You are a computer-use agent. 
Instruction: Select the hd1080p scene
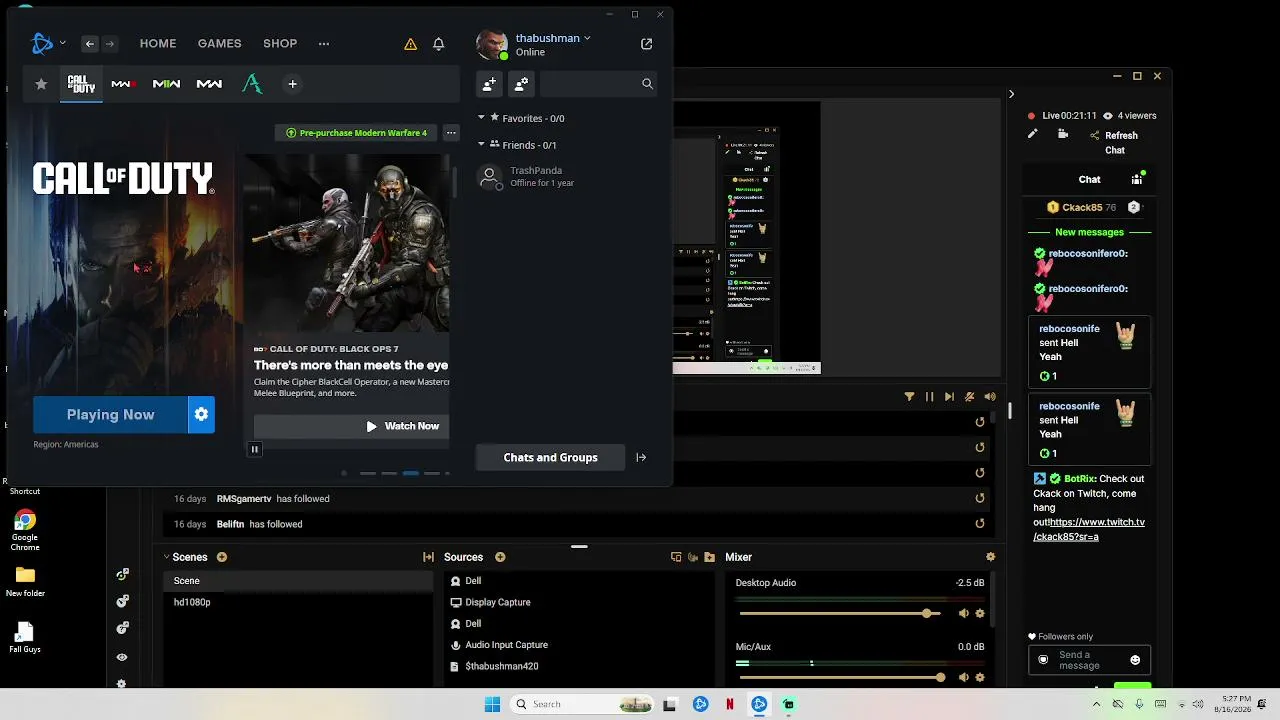tap(298, 602)
